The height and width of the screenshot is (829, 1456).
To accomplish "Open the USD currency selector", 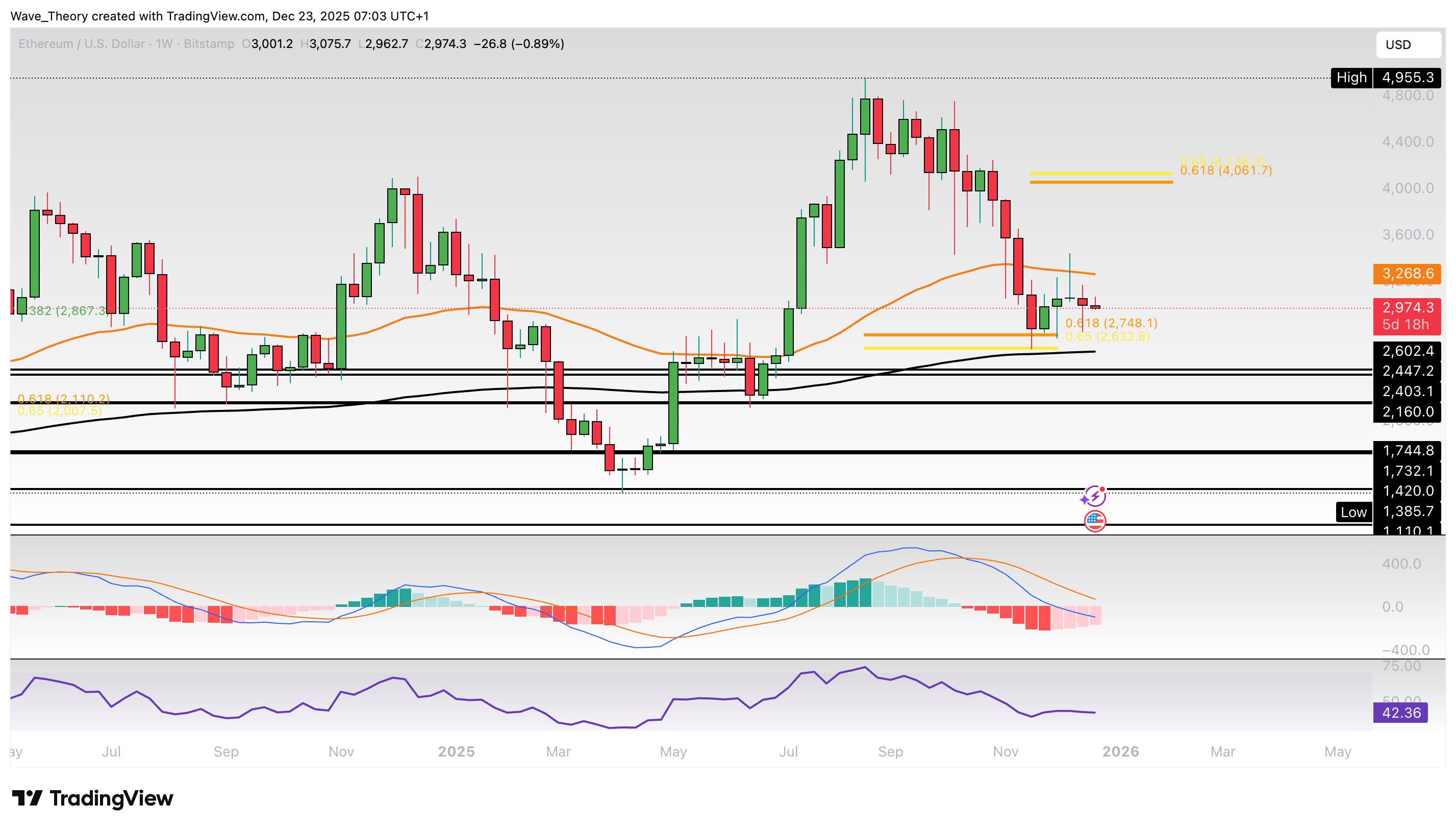I will [x=1408, y=44].
